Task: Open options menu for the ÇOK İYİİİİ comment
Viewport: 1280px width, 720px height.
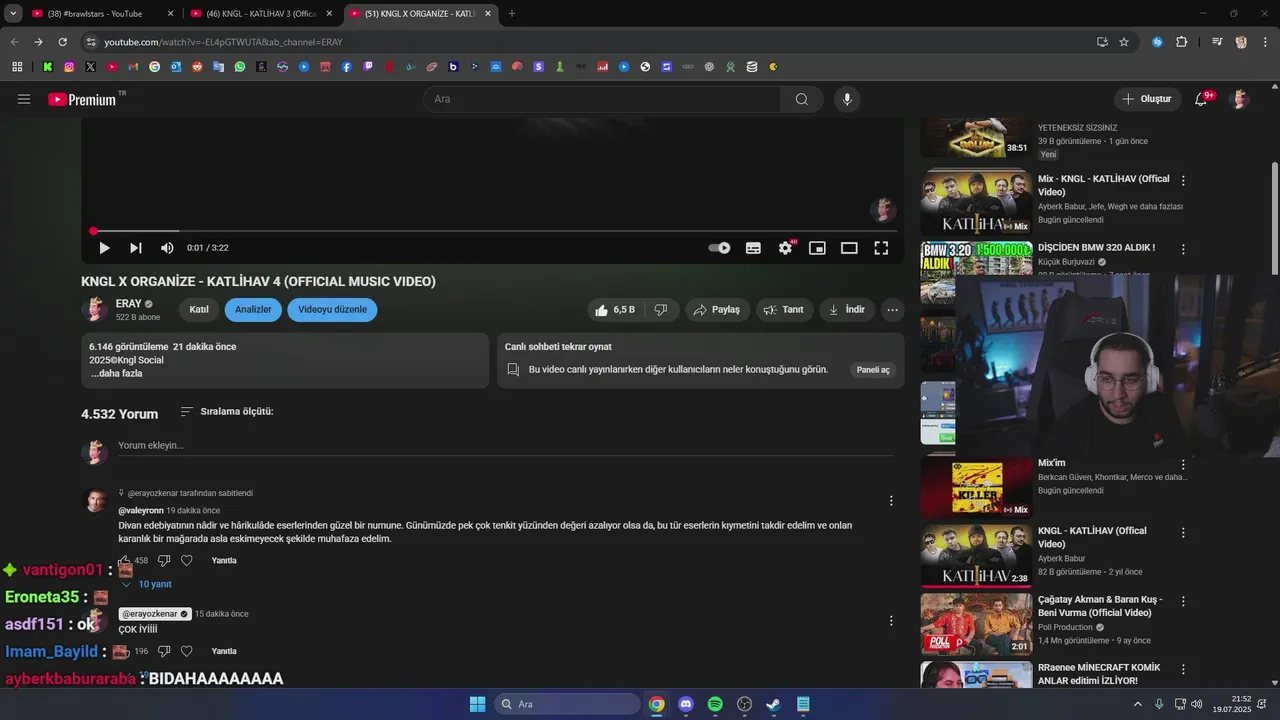Action: pos(891,621)
